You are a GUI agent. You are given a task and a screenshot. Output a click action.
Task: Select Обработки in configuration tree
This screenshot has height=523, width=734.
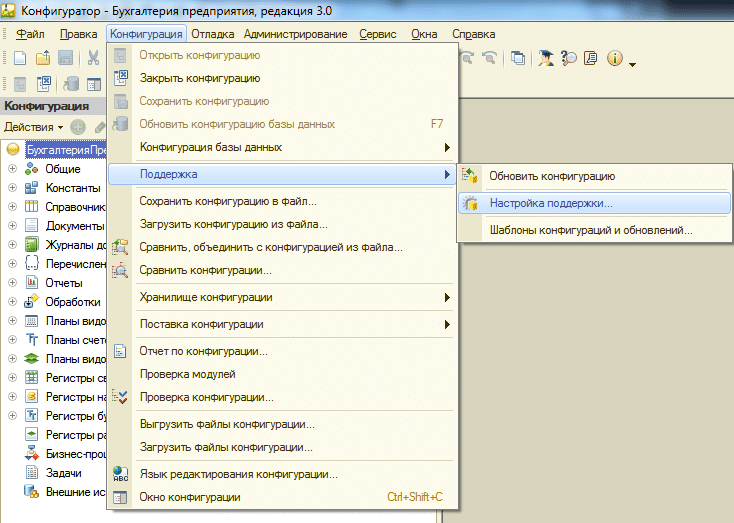coord(72,302)
